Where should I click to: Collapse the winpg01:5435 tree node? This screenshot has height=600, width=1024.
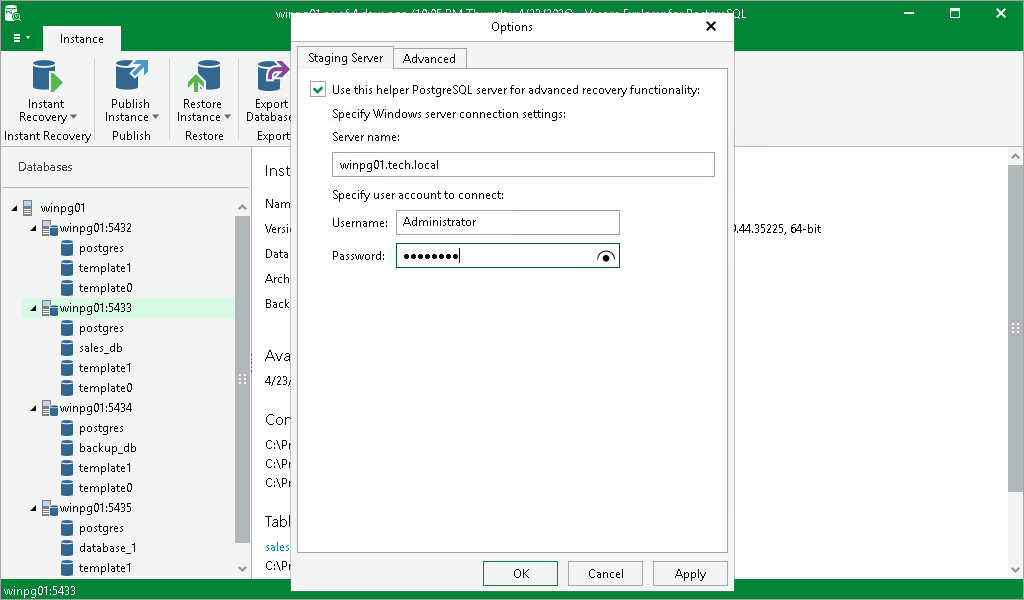33,508
